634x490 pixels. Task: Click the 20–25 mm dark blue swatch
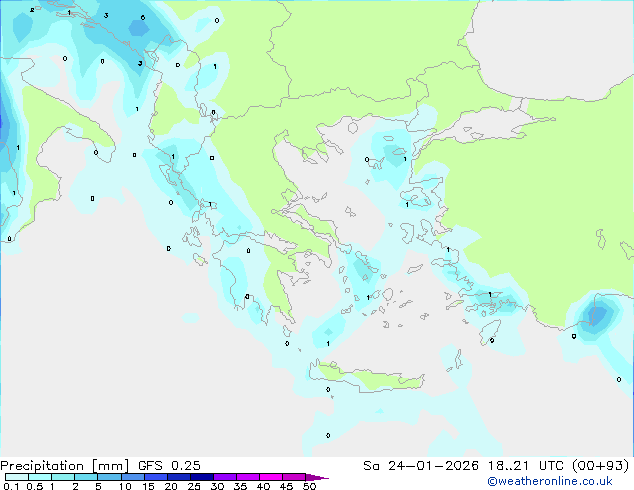click(x=179, y=477)
